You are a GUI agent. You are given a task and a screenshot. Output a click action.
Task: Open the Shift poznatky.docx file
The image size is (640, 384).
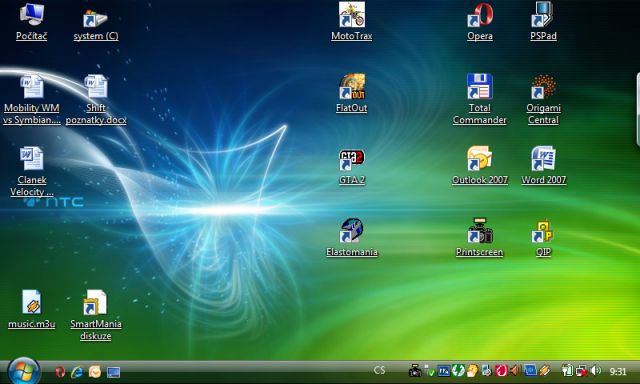96,100
